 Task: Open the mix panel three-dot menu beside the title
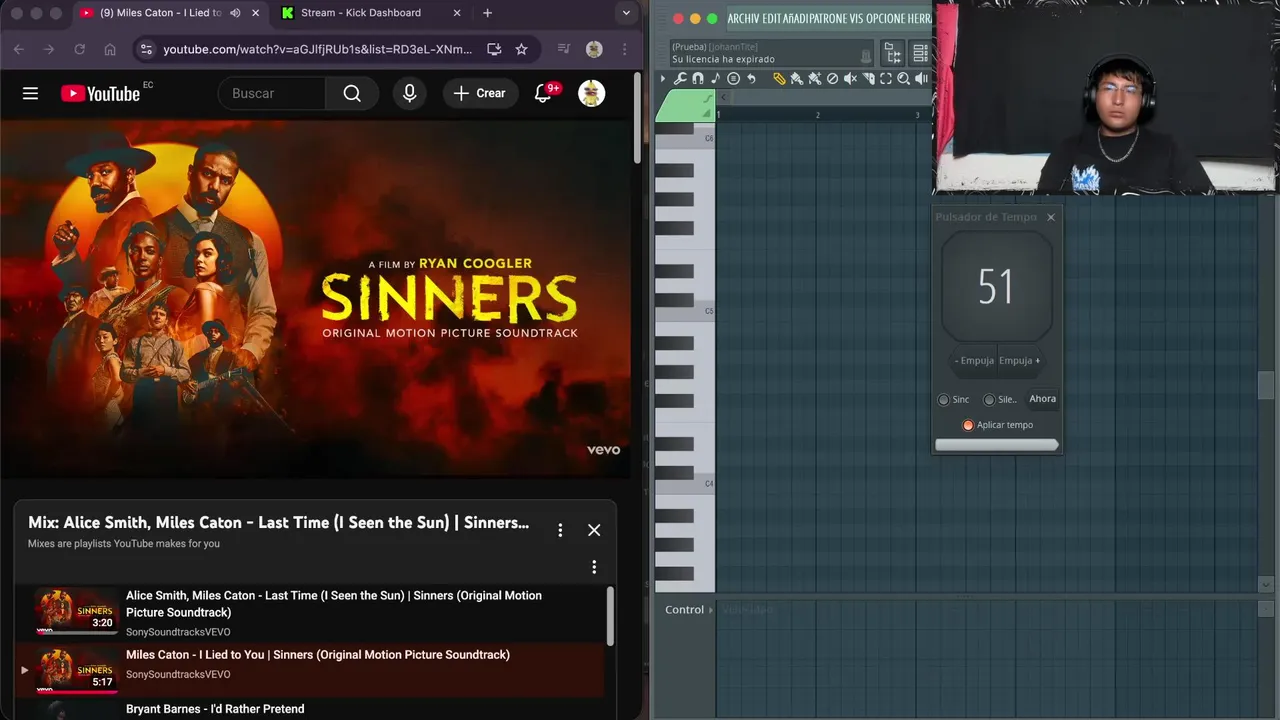[560, 530]
